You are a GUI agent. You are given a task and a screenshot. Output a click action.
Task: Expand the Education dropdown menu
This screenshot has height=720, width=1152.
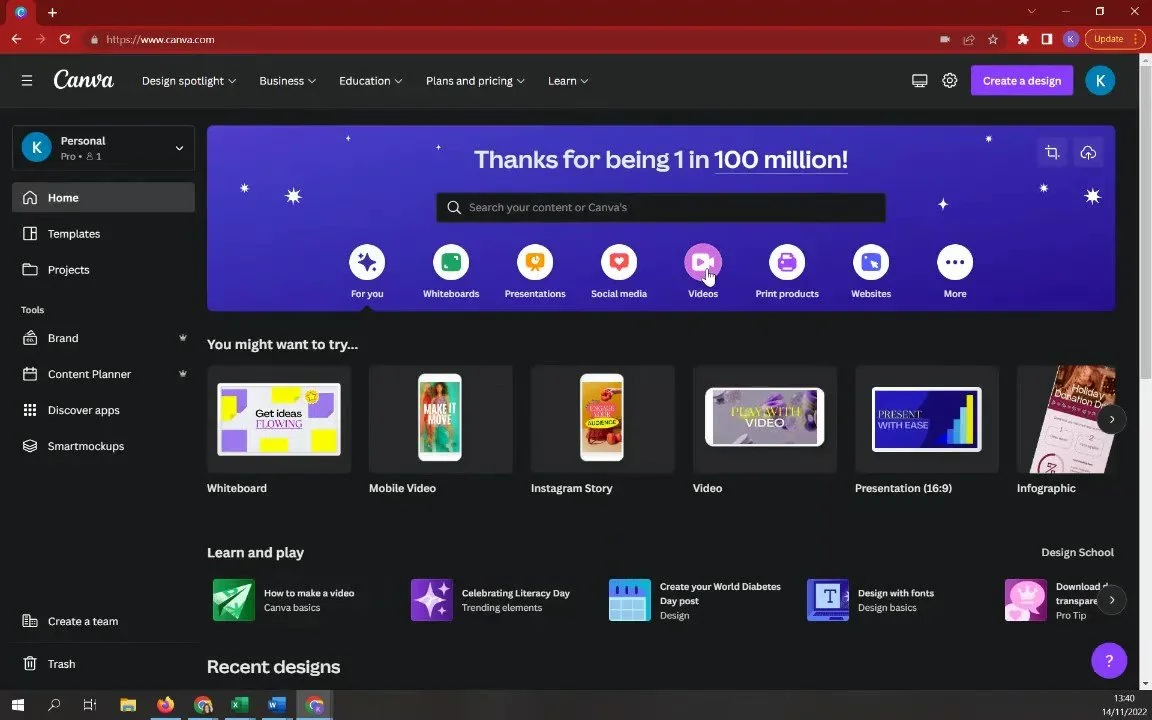tap(370, 81)
